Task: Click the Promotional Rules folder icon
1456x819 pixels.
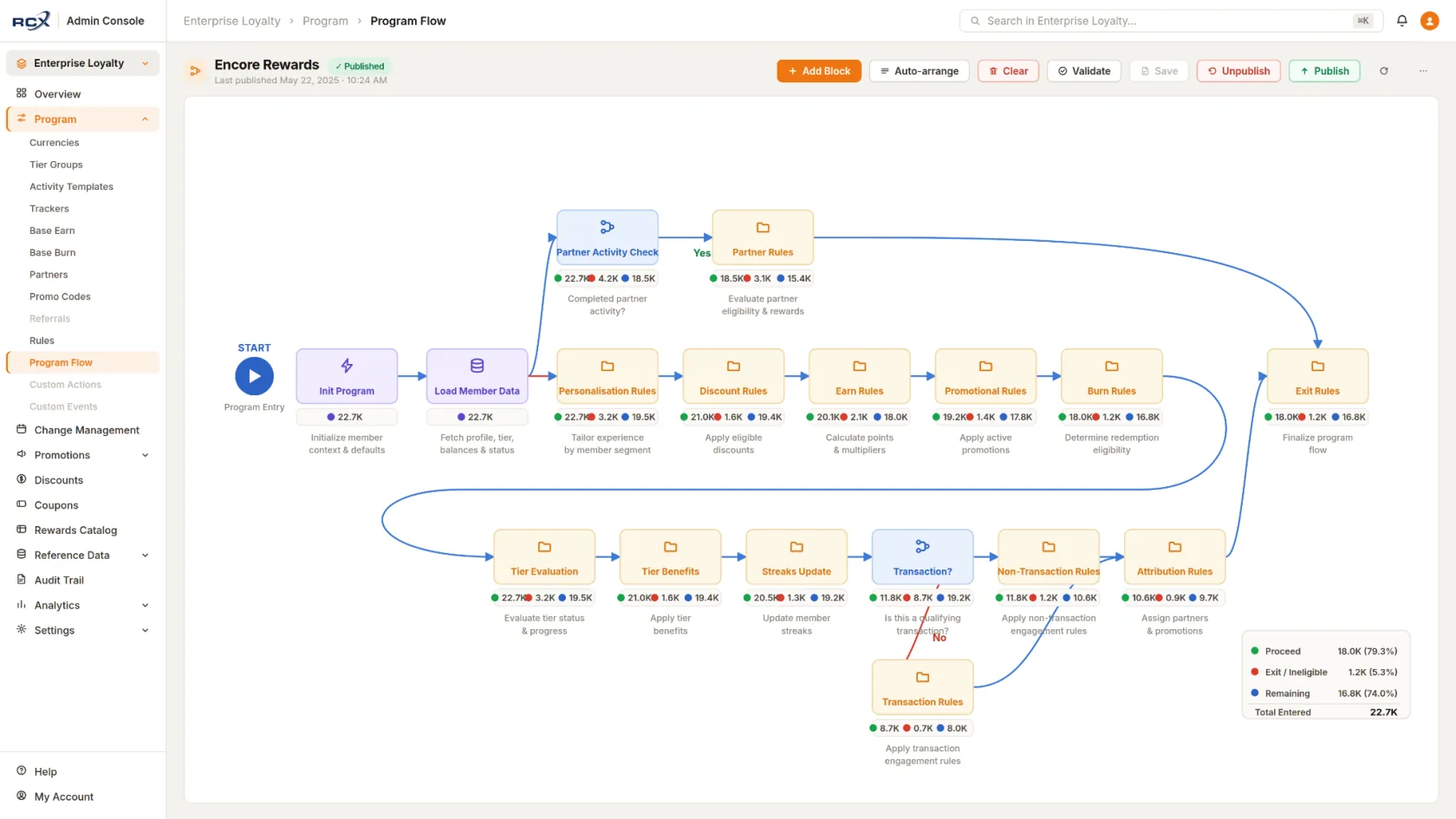Action: [x=985, y=366]
